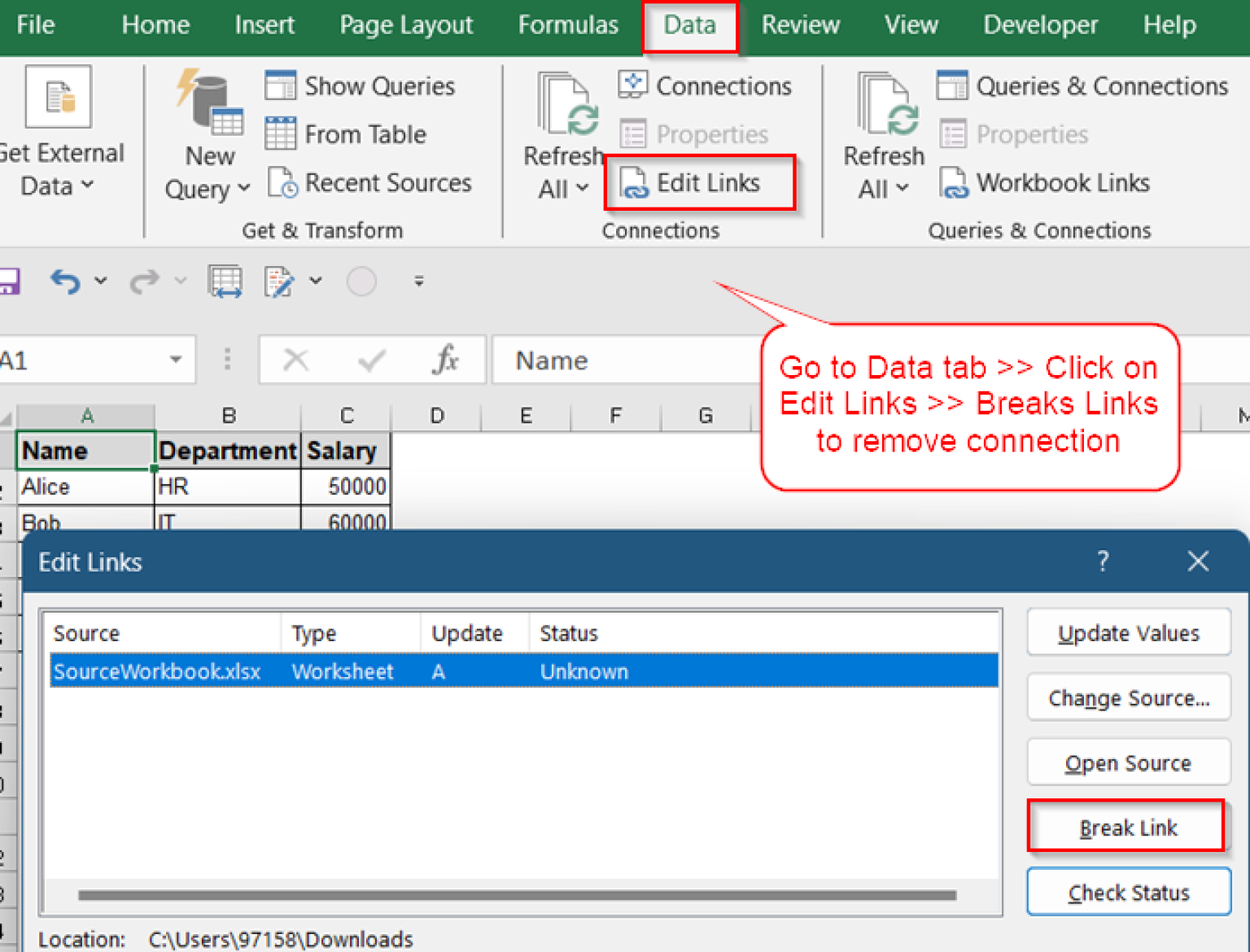Switch to the Developer tab
Viewport: 1250px width, 952px height.
coord(1039,25)
